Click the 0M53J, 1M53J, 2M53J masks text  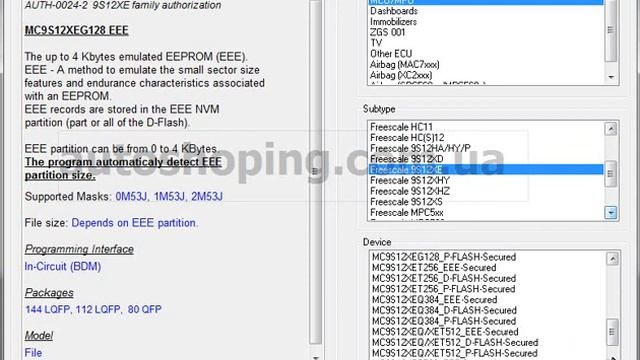(169, 197)
